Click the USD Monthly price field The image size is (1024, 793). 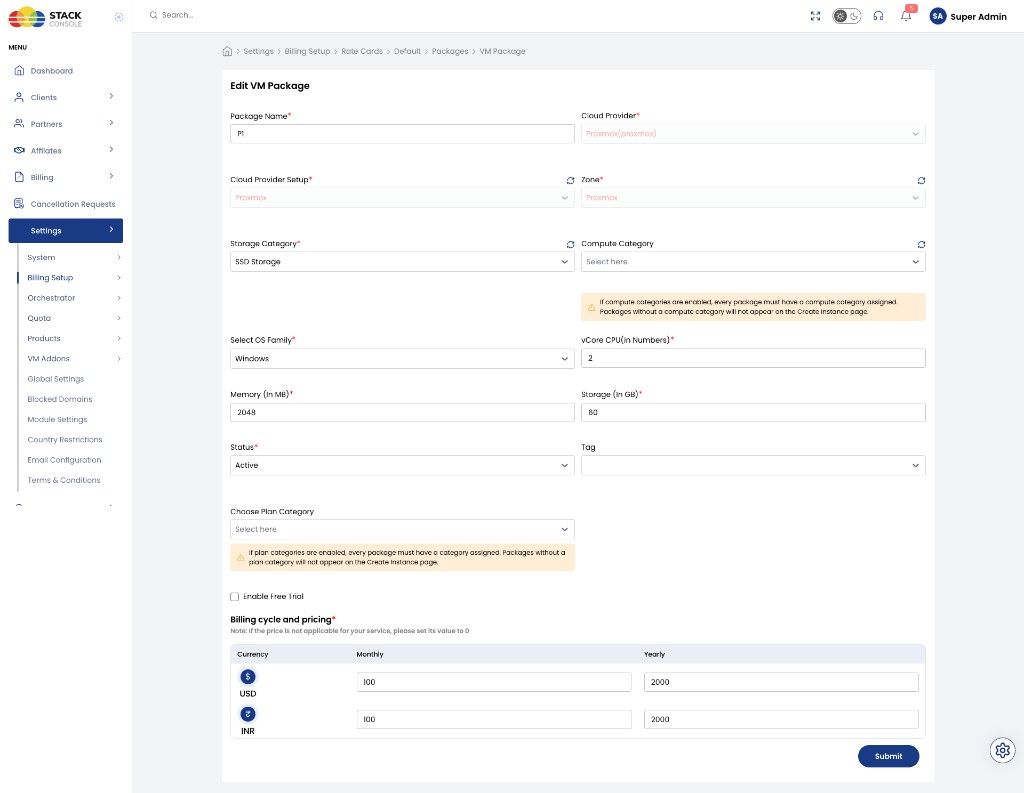click(x=494, y=682)
